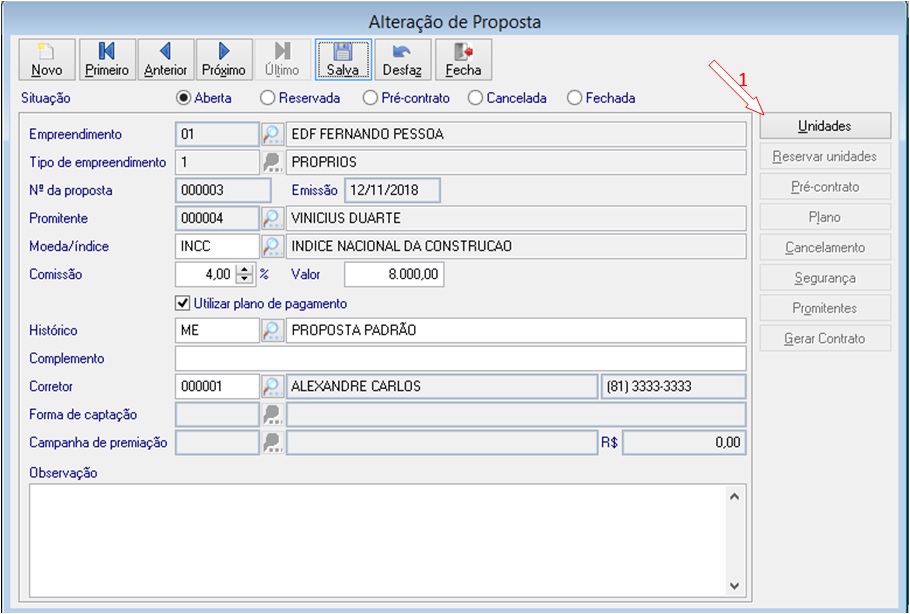This screenshot has height=614, width=910.
Task: Close the form with Fecha icon
Action: click(x=463, y=60)
